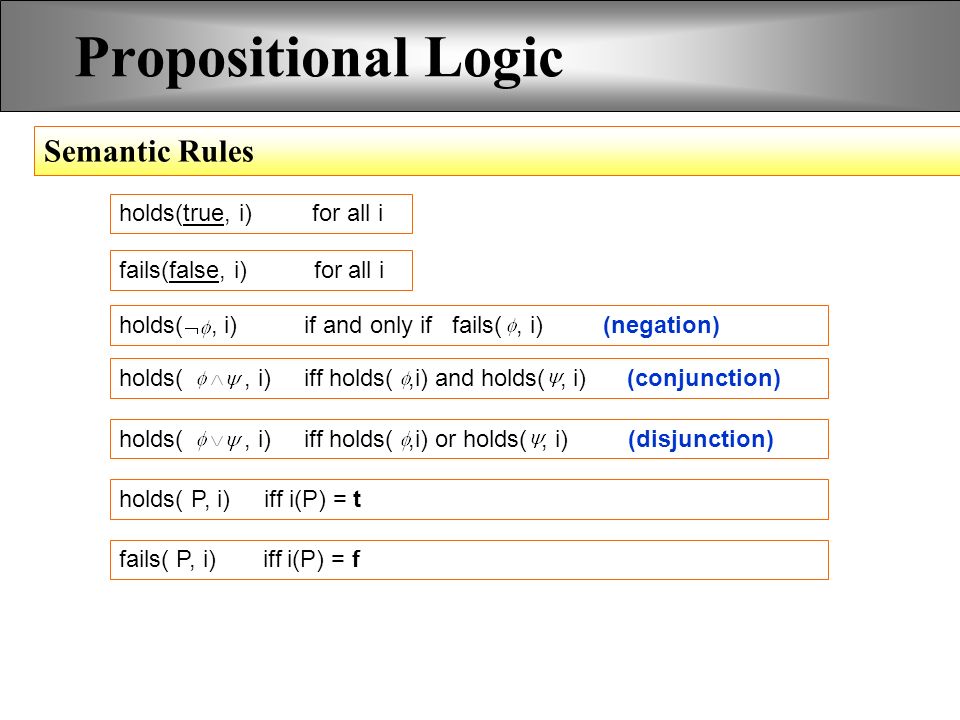Click the bold t truth value
The image size is (960, 720).
tap(357, 500)
